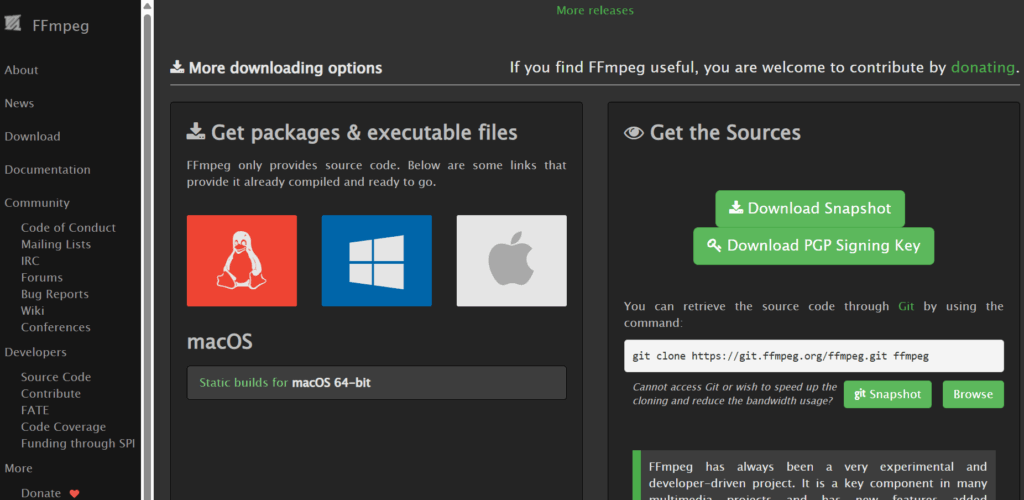Open Conferences link in sidebar
This screenshot has height=500, width=1024.
pyautogui.click(x=56, y=327)
